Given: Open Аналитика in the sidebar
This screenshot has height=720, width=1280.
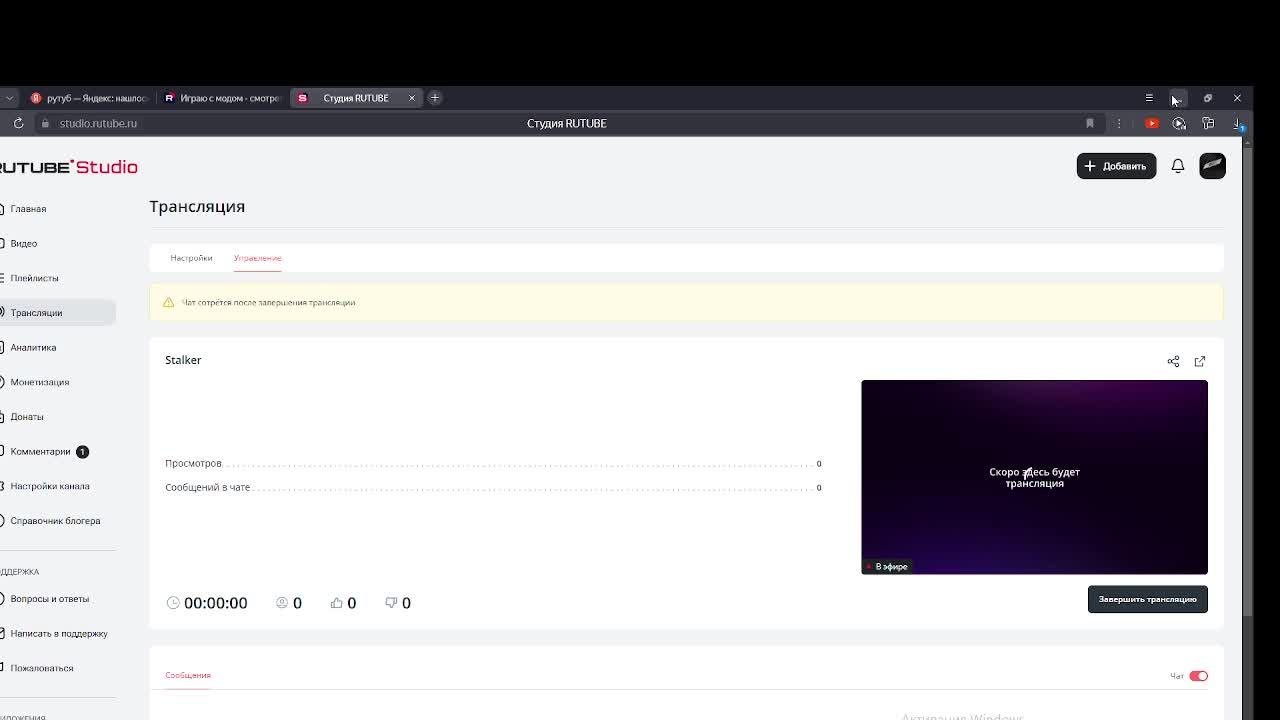Looking at the screenshot, I should (33, 348).
